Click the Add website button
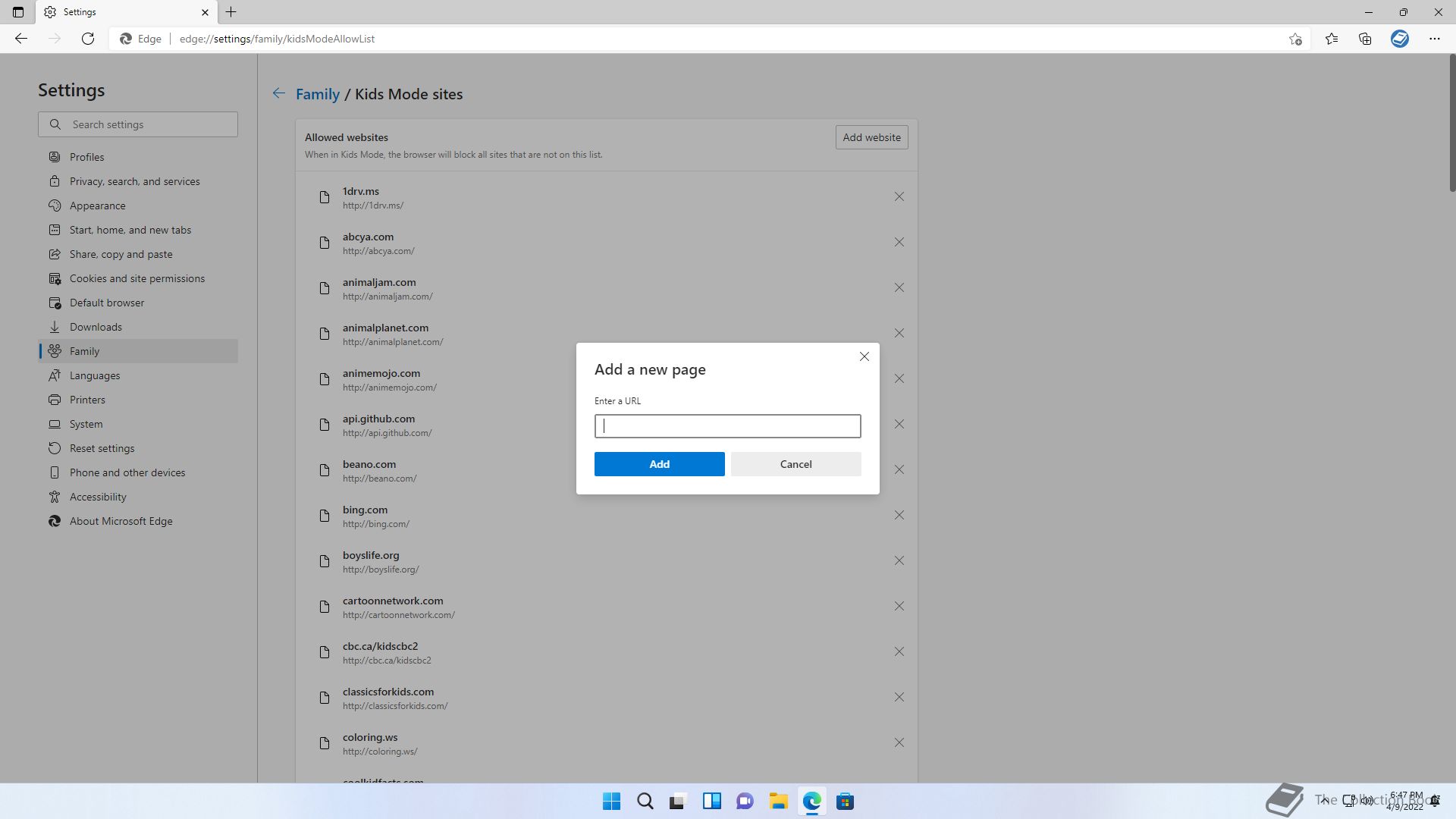1456x819 pixels. click(871, 137)
